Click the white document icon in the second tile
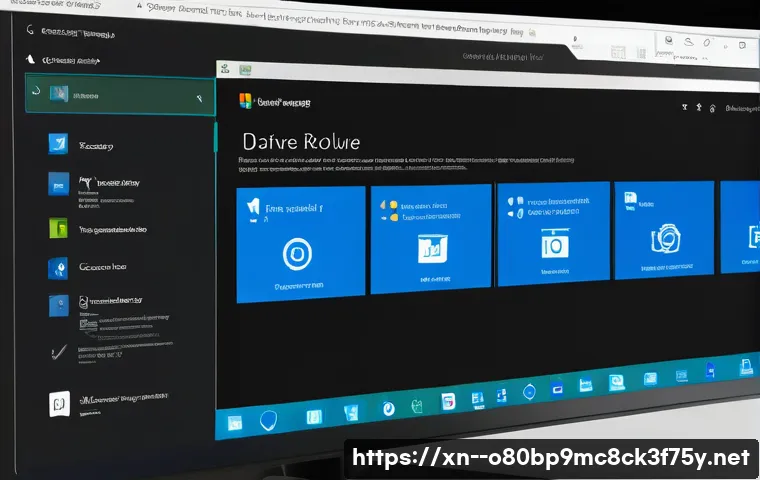This screenshot has width=760, height=480. pyautogui.click(x=433, y=247)
